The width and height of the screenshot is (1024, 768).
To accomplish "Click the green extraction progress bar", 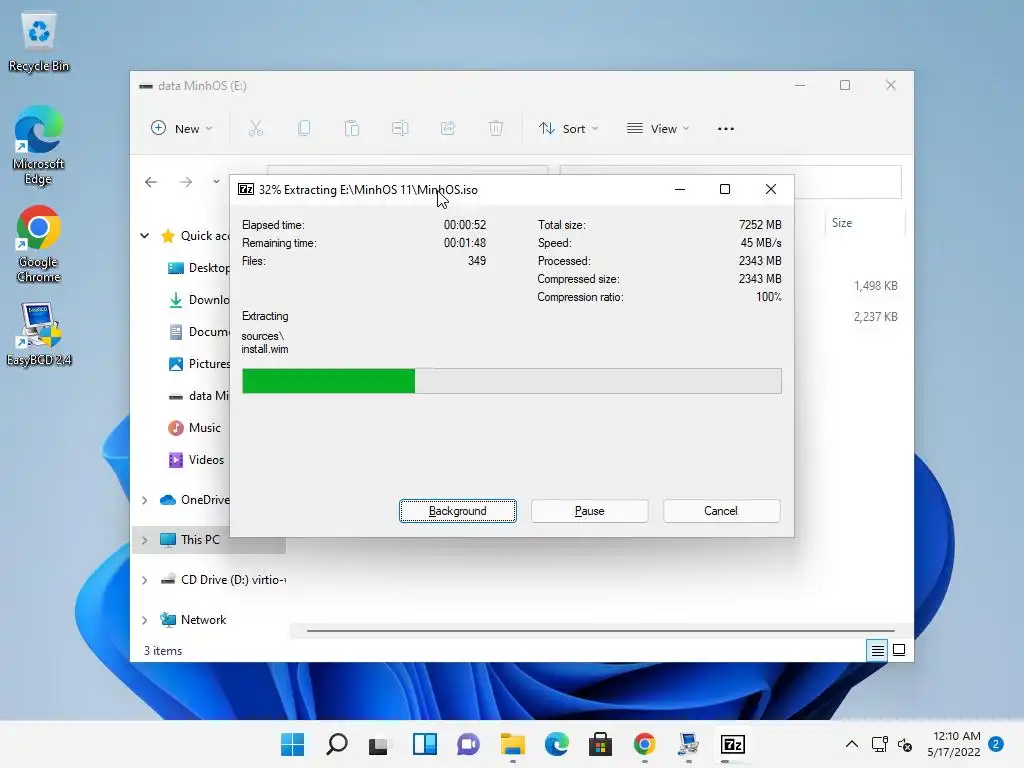I will (x=511, y=381).
